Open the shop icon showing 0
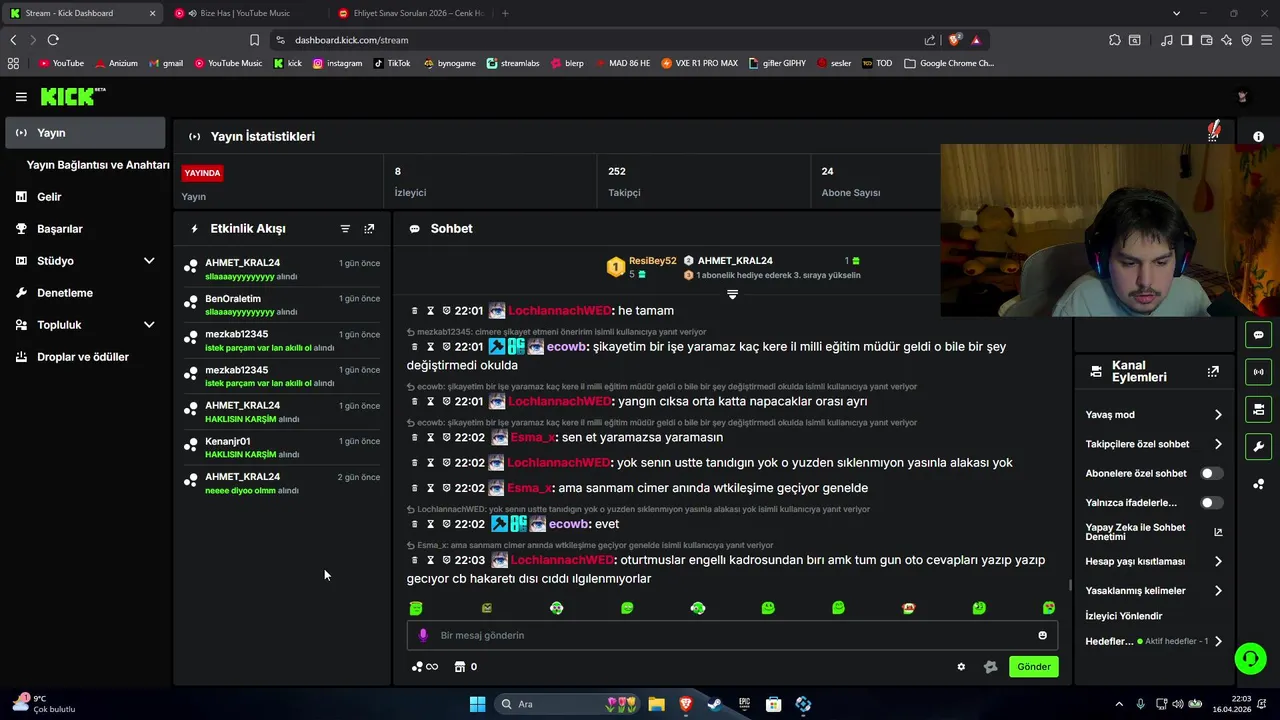The image size is (1280, 720). [x=466, y=667]
